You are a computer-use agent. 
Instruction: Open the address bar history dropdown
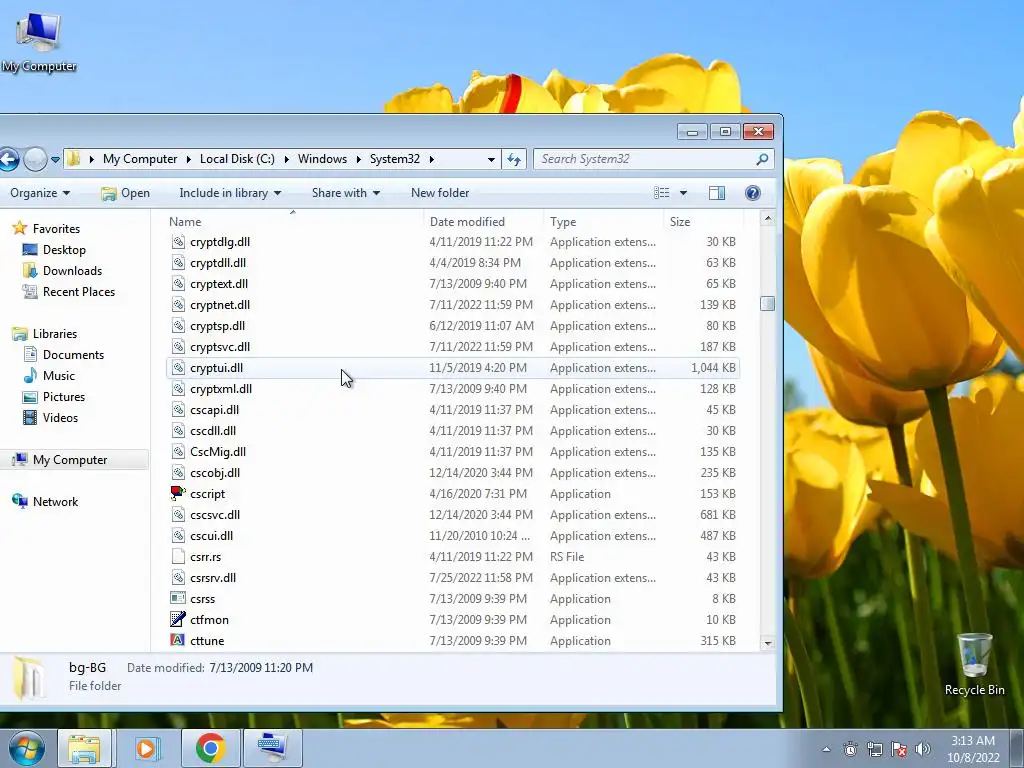click(x=491, y=159)
